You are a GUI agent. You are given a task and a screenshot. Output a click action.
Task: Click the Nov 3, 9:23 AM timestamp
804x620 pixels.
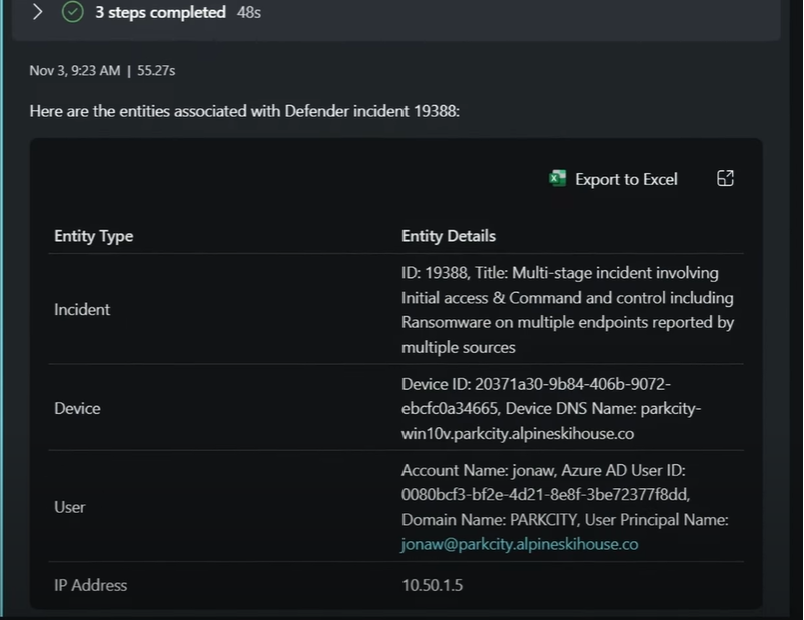[74, 71]
